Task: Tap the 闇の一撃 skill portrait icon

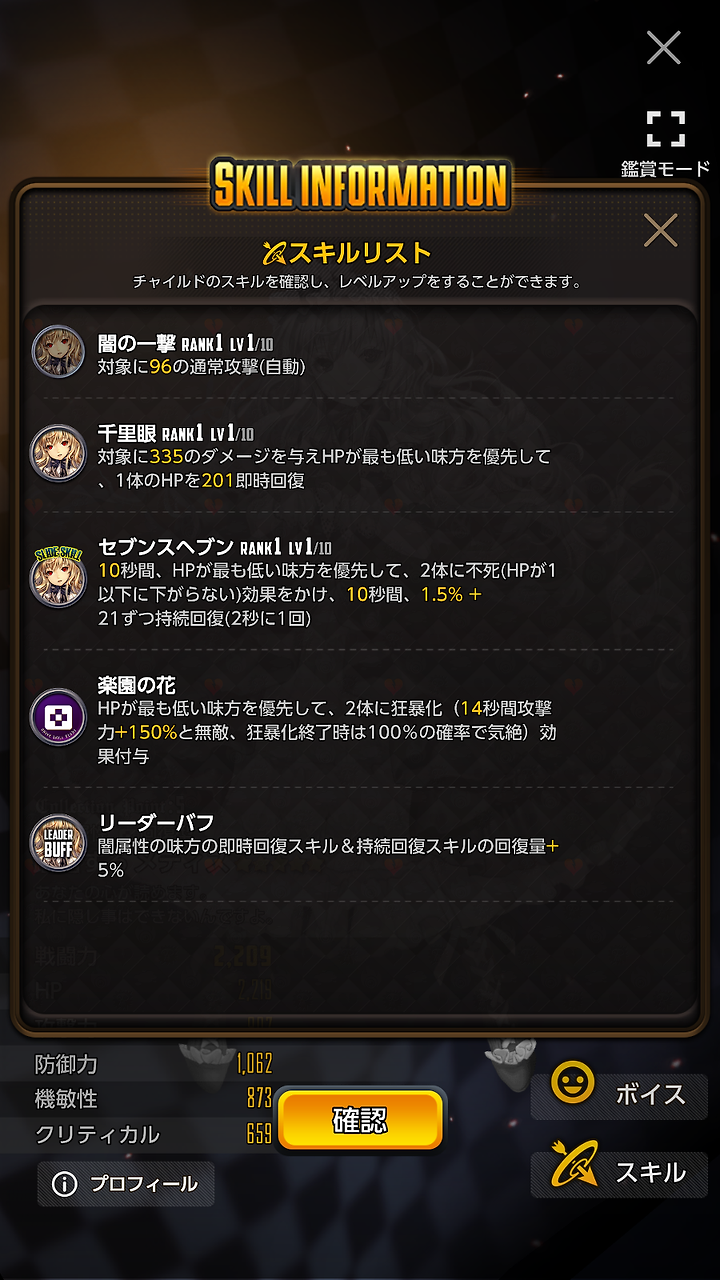Action: pos(57,351)
